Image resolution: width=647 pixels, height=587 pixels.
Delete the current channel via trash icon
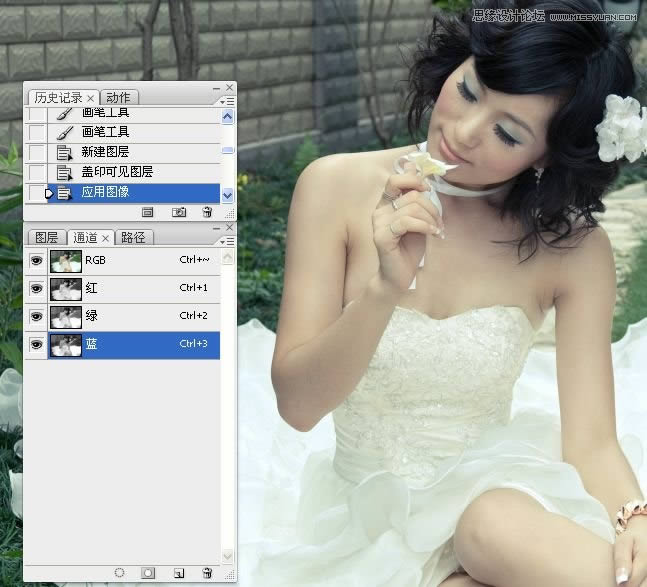[x=207, y=573]
